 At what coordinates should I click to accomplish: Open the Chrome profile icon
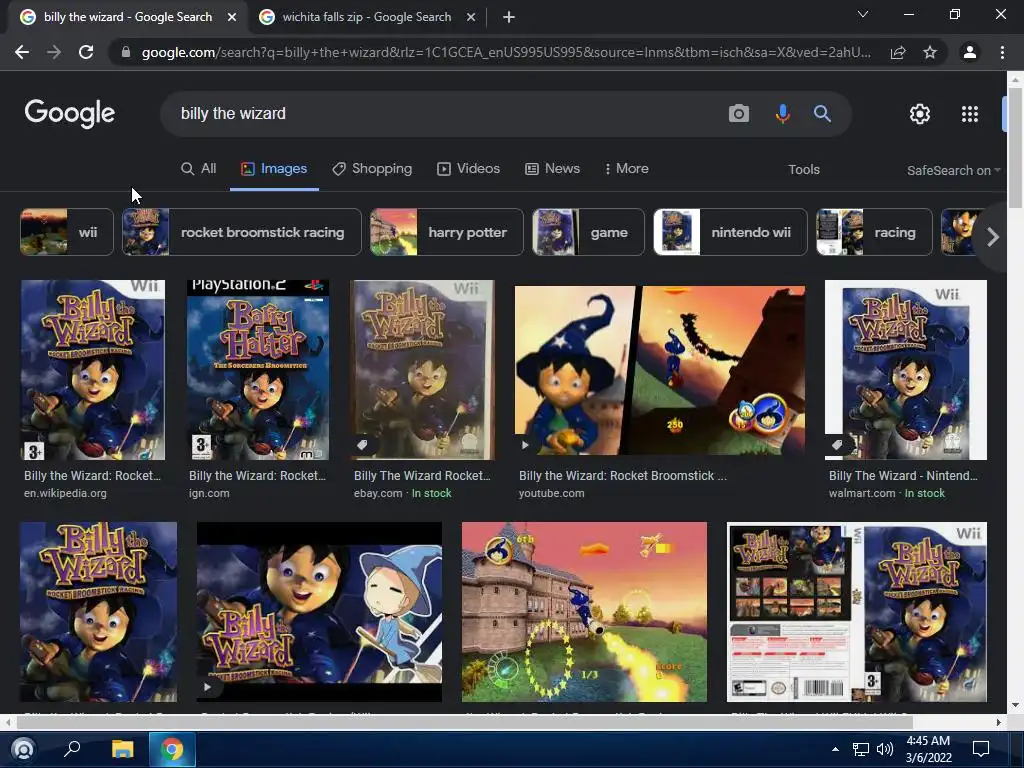coord(970,52)
